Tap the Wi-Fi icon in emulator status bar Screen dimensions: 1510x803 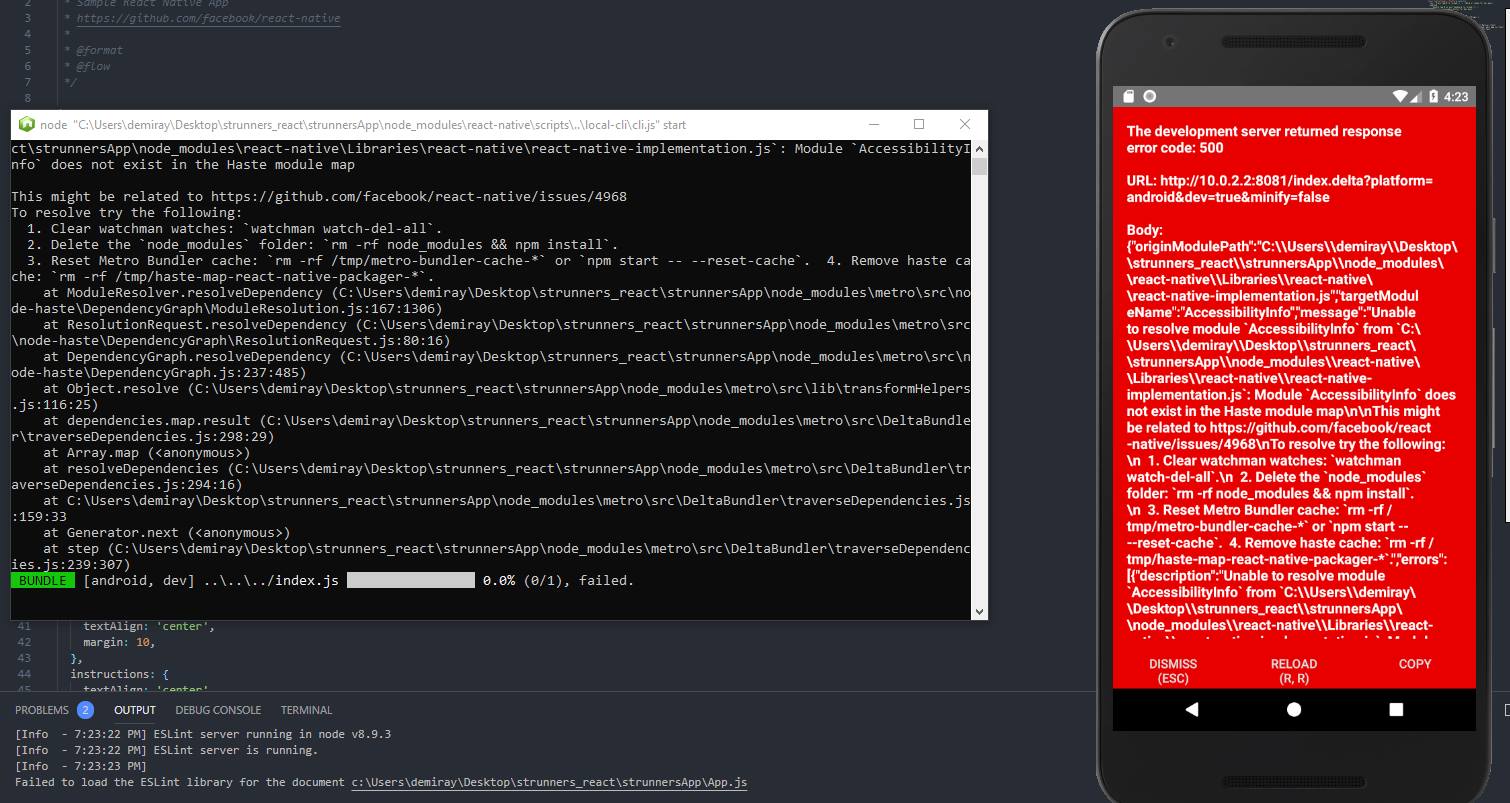(1399, 96)
